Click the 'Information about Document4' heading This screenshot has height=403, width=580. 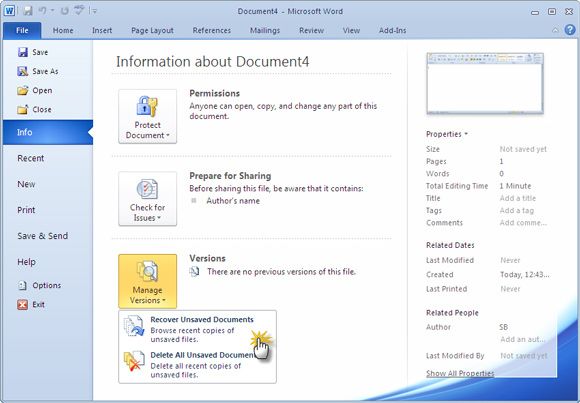coord(213,61)
